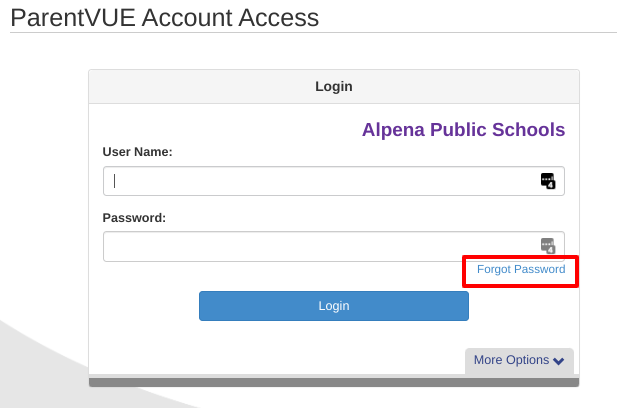Viewport: 617px width, 408px height.
Task: Click the "Options" text in More Options
Action: click(x=528, y=360)
